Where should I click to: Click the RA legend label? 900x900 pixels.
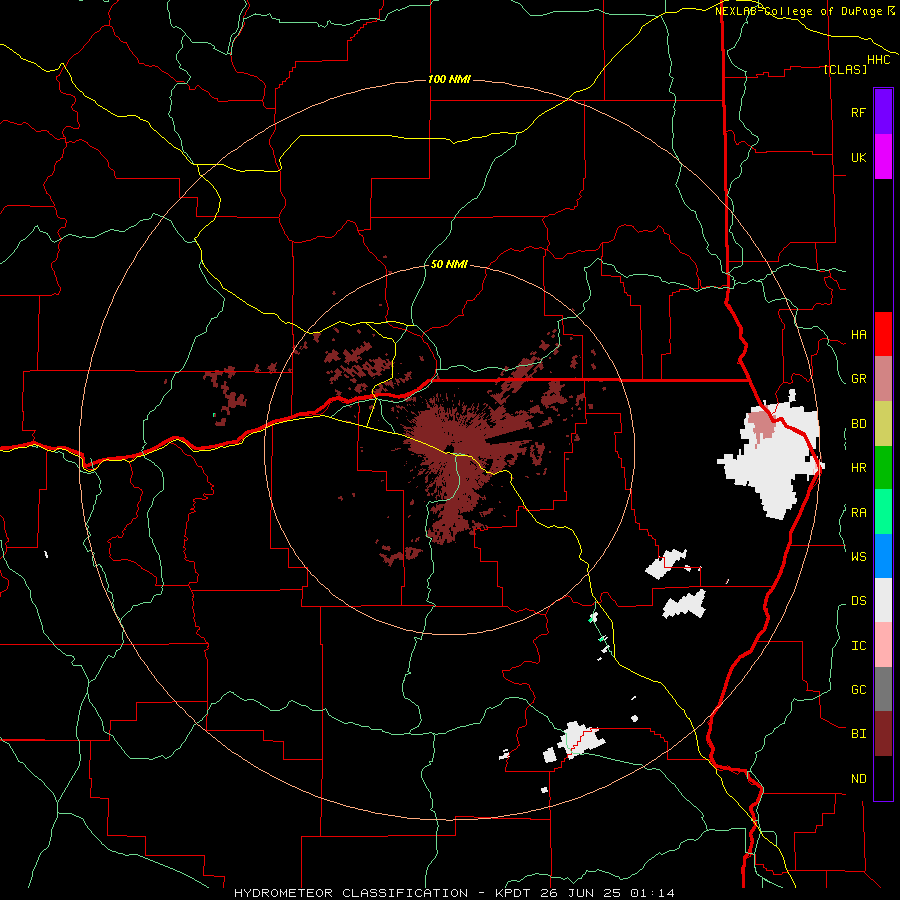click(858, 512)
